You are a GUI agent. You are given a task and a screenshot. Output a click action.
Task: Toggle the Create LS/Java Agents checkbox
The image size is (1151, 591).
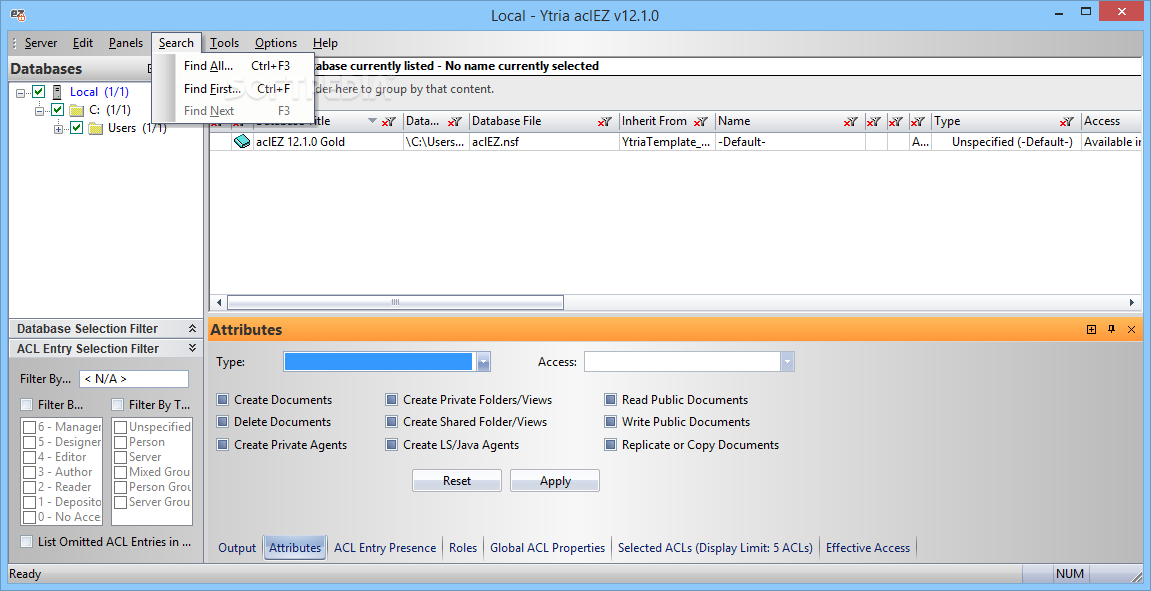pos(391,445)
